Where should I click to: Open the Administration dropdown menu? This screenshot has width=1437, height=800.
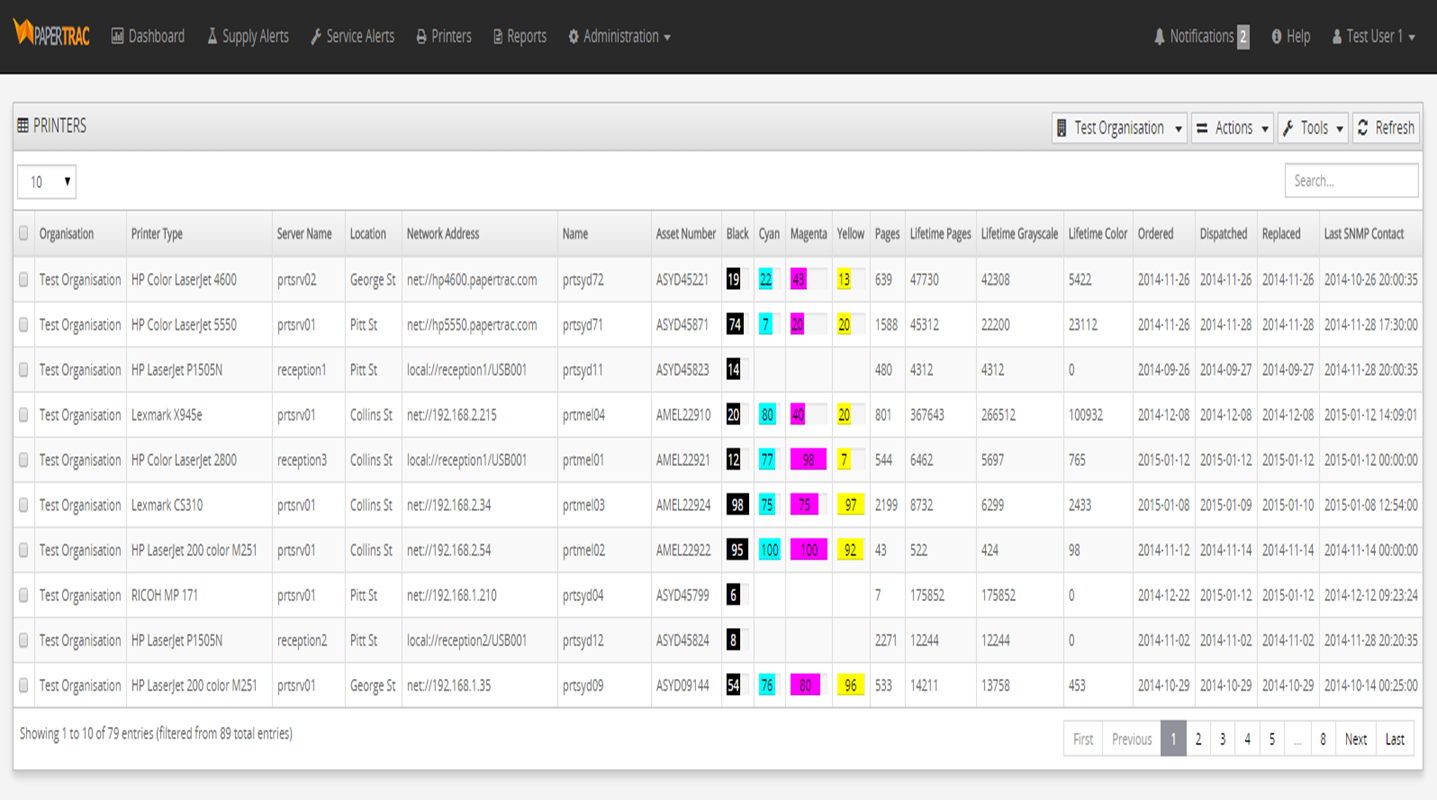(x=619, y=37)
